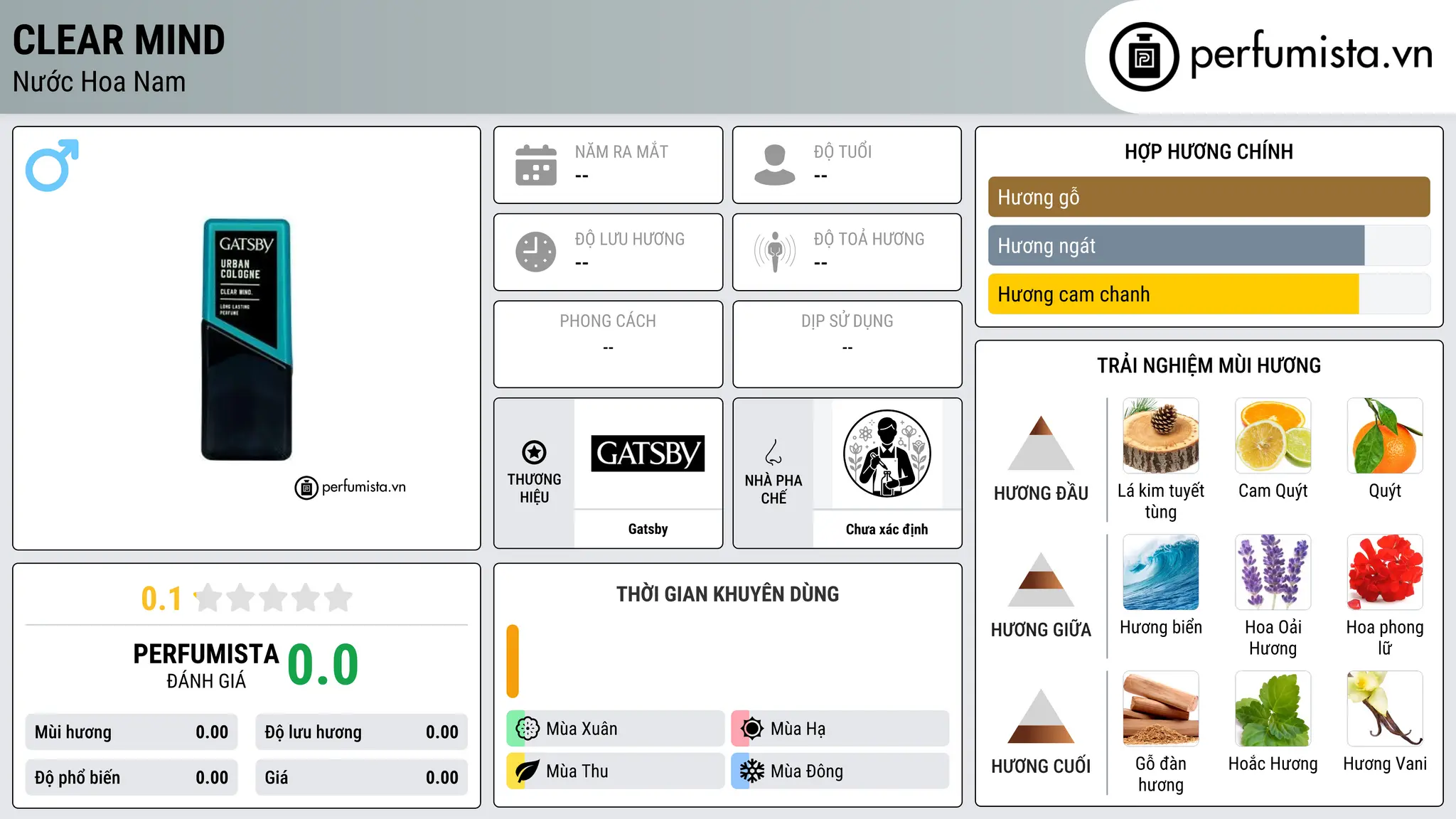Image resolution: width=1456 pixels, height=819 pixels.
Task: Click the ĐỘ TUỔI label
Action: [x=842, y=151]
